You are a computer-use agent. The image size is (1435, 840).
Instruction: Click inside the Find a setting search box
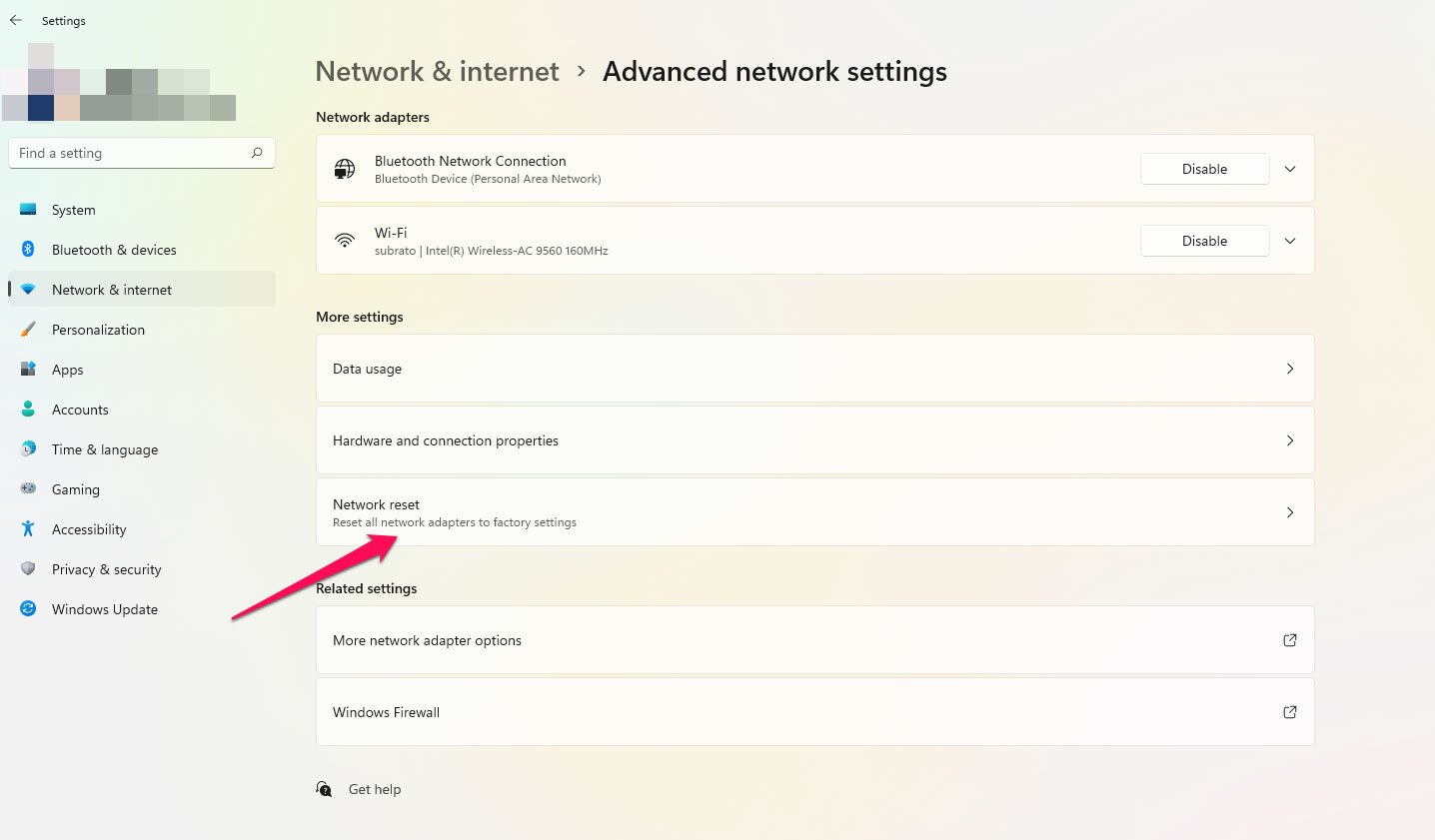(140, 153)
